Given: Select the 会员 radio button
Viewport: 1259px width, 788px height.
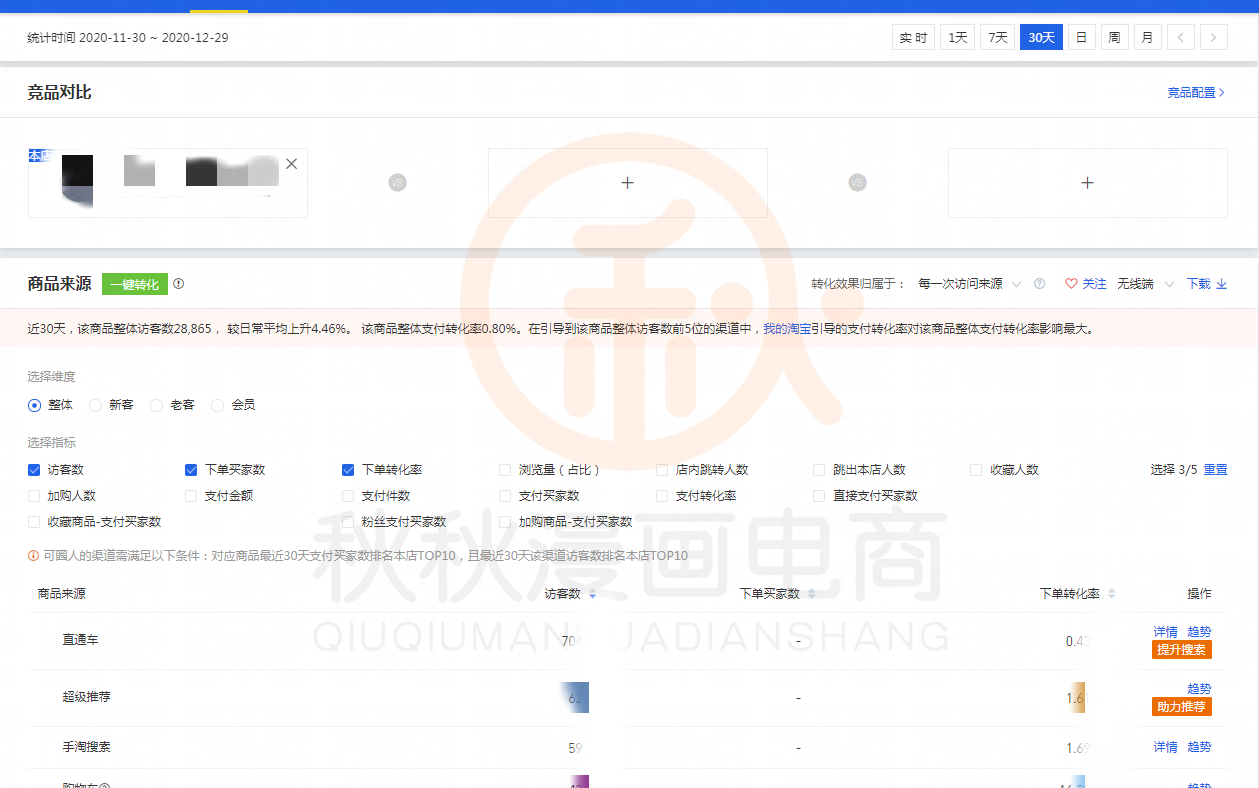Looking at the screenshot, I should coord(218,405).
